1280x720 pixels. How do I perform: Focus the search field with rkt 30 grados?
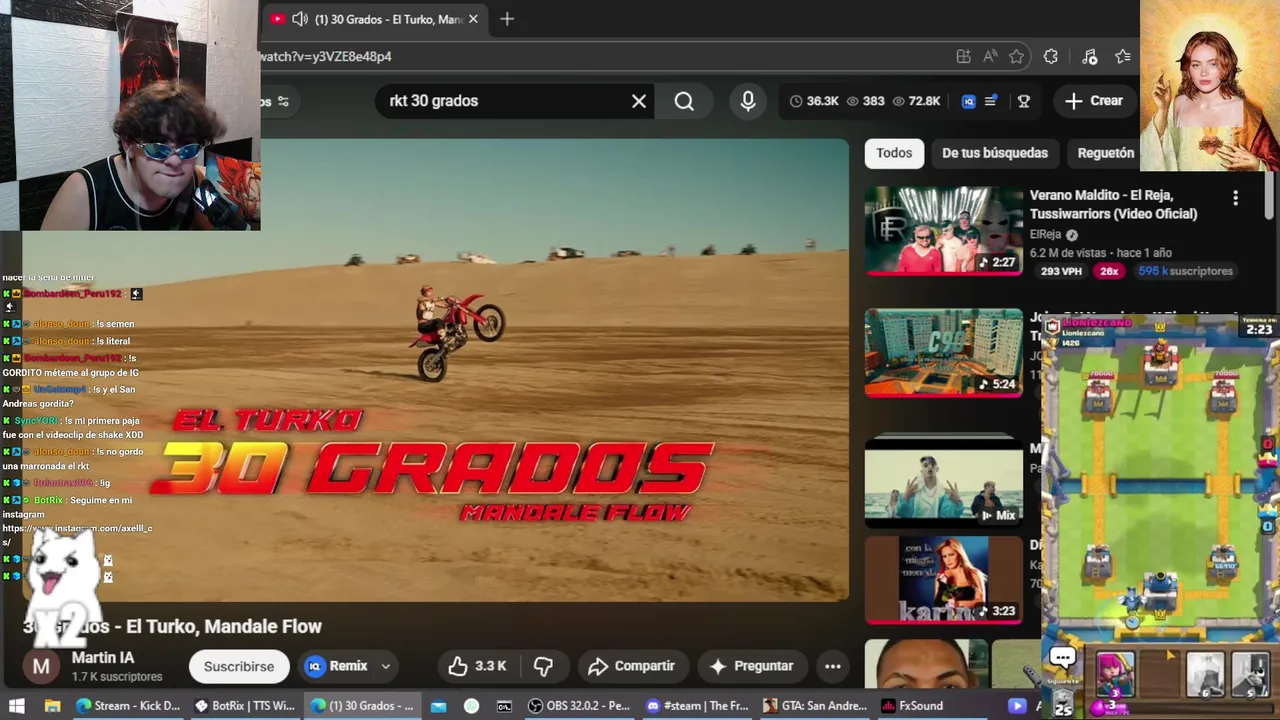[x=505, y=101]
